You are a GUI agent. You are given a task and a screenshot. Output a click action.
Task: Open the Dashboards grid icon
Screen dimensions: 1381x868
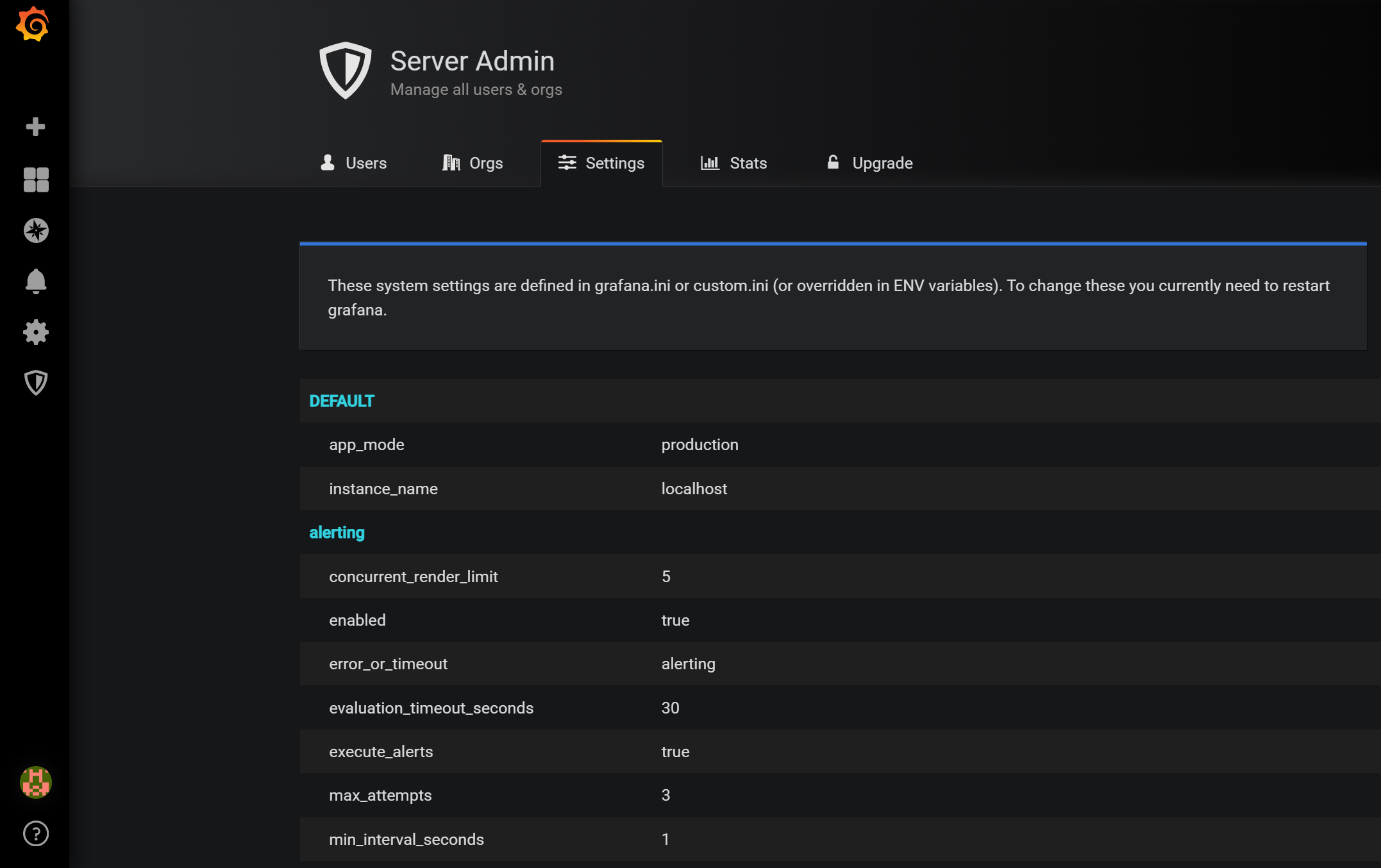(36, 179)
